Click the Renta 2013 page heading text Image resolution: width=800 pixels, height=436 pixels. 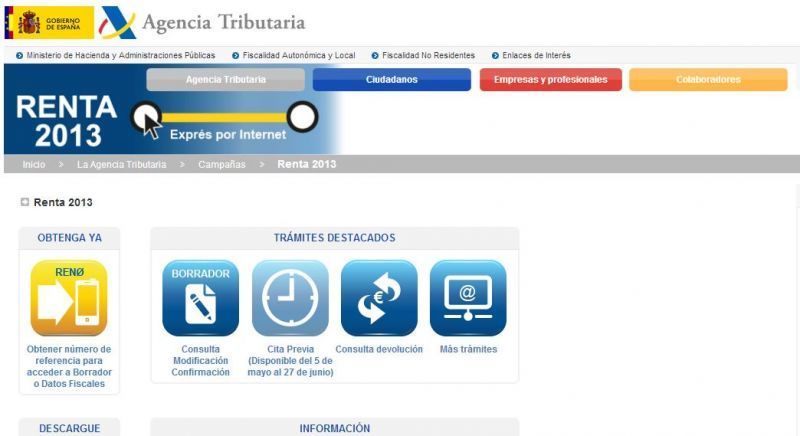[63, 202]
